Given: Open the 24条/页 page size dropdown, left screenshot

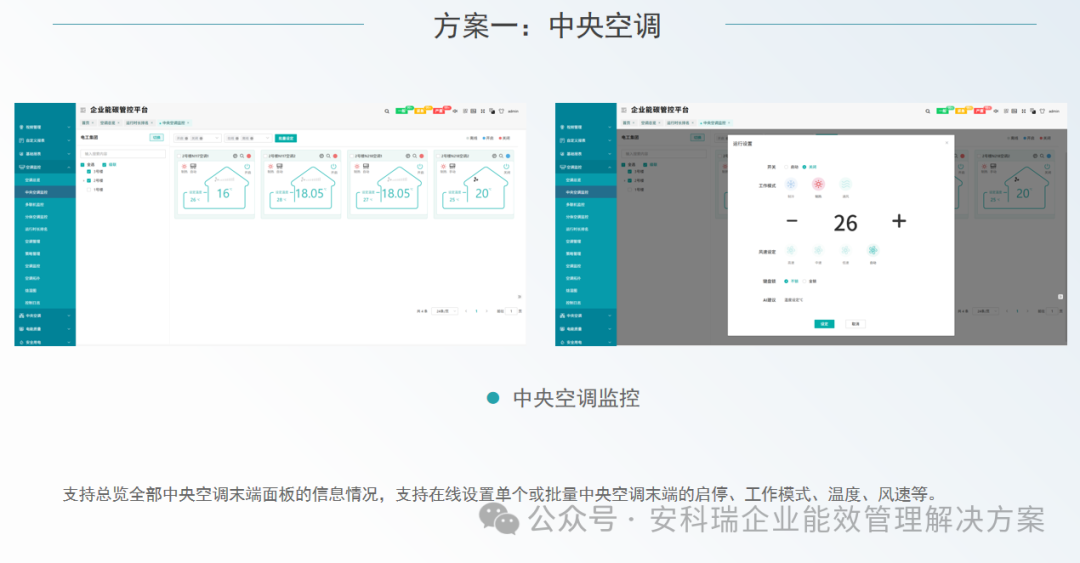Looking at the screenshot, I should (444, 311).
